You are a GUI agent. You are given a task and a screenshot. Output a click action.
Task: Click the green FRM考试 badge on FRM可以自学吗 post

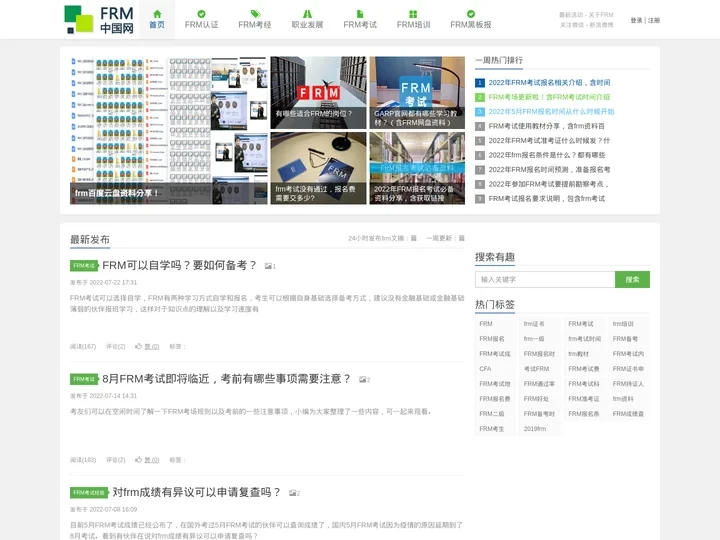click(84, 265)
